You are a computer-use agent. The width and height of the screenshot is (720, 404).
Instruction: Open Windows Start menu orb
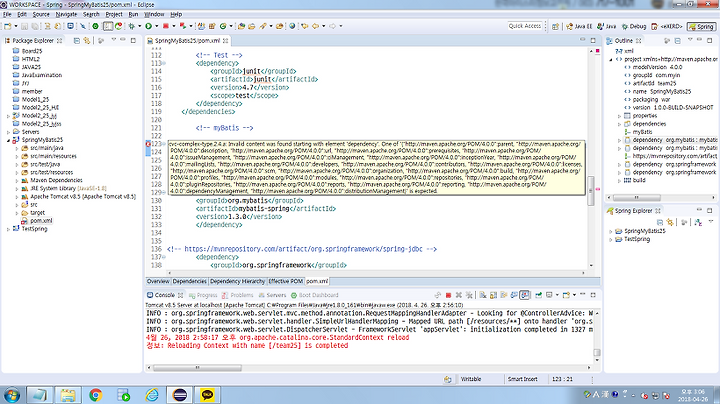[12, 395]
